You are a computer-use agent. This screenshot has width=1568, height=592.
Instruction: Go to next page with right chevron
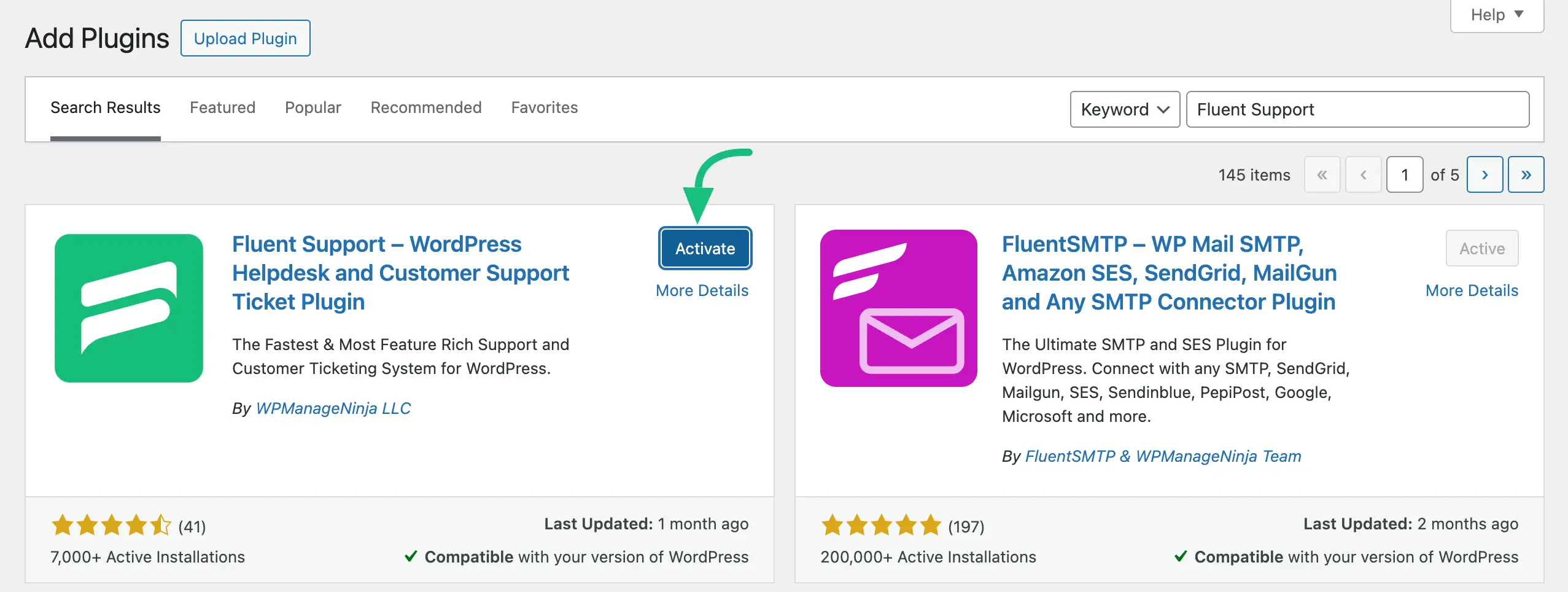point(1485,174)
